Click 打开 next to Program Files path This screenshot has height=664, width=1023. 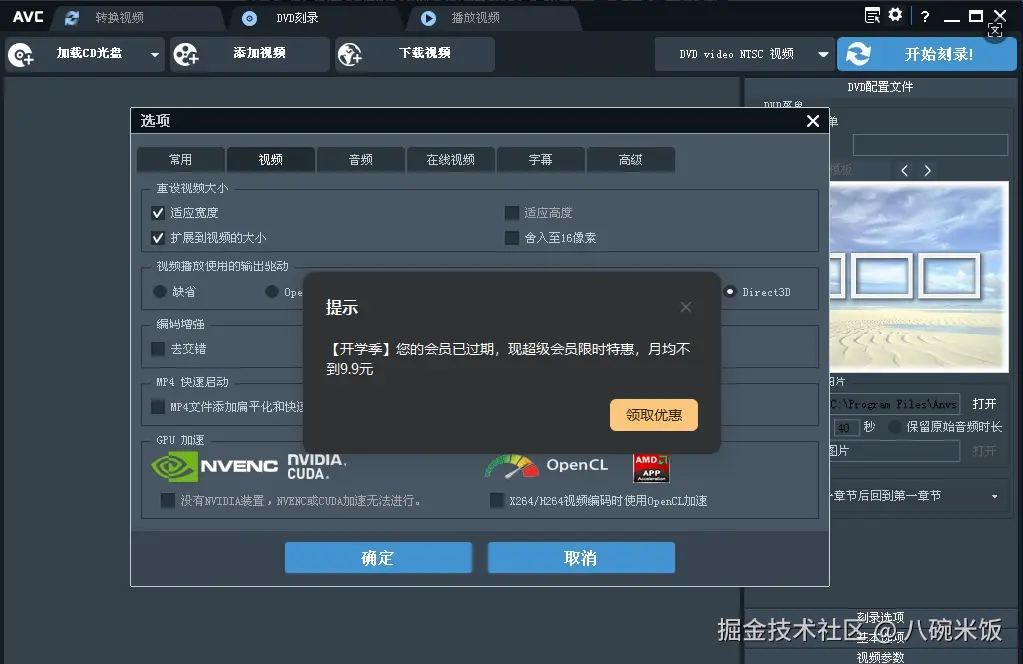(985, 404)
